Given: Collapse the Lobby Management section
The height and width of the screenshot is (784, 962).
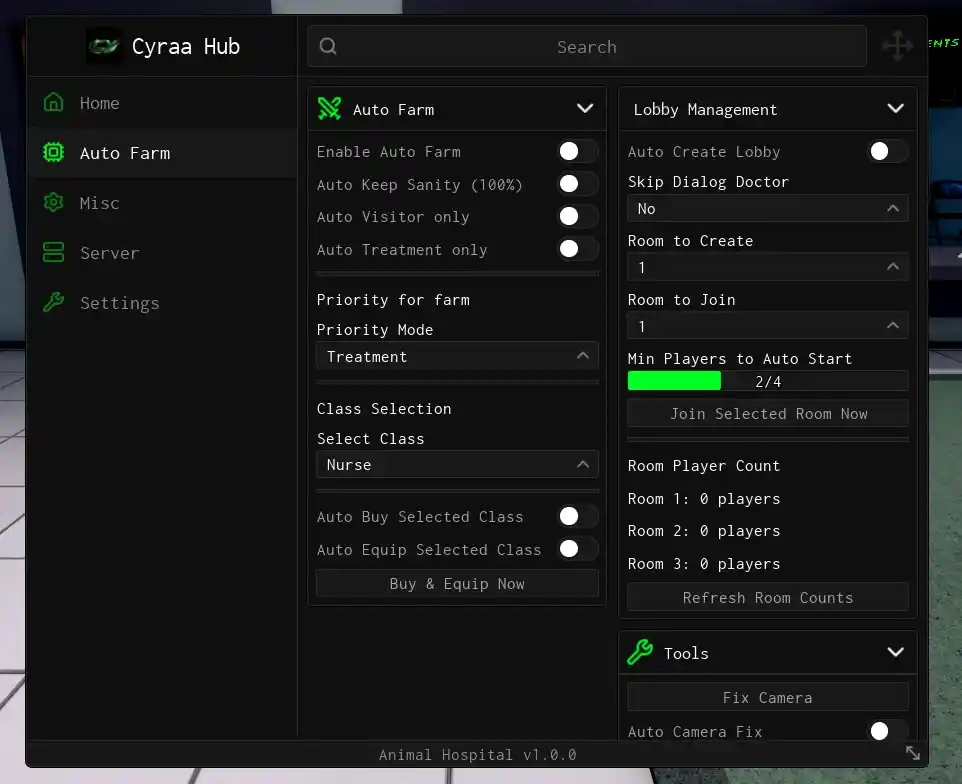Looking at the screenshot, I should point(895,109).
